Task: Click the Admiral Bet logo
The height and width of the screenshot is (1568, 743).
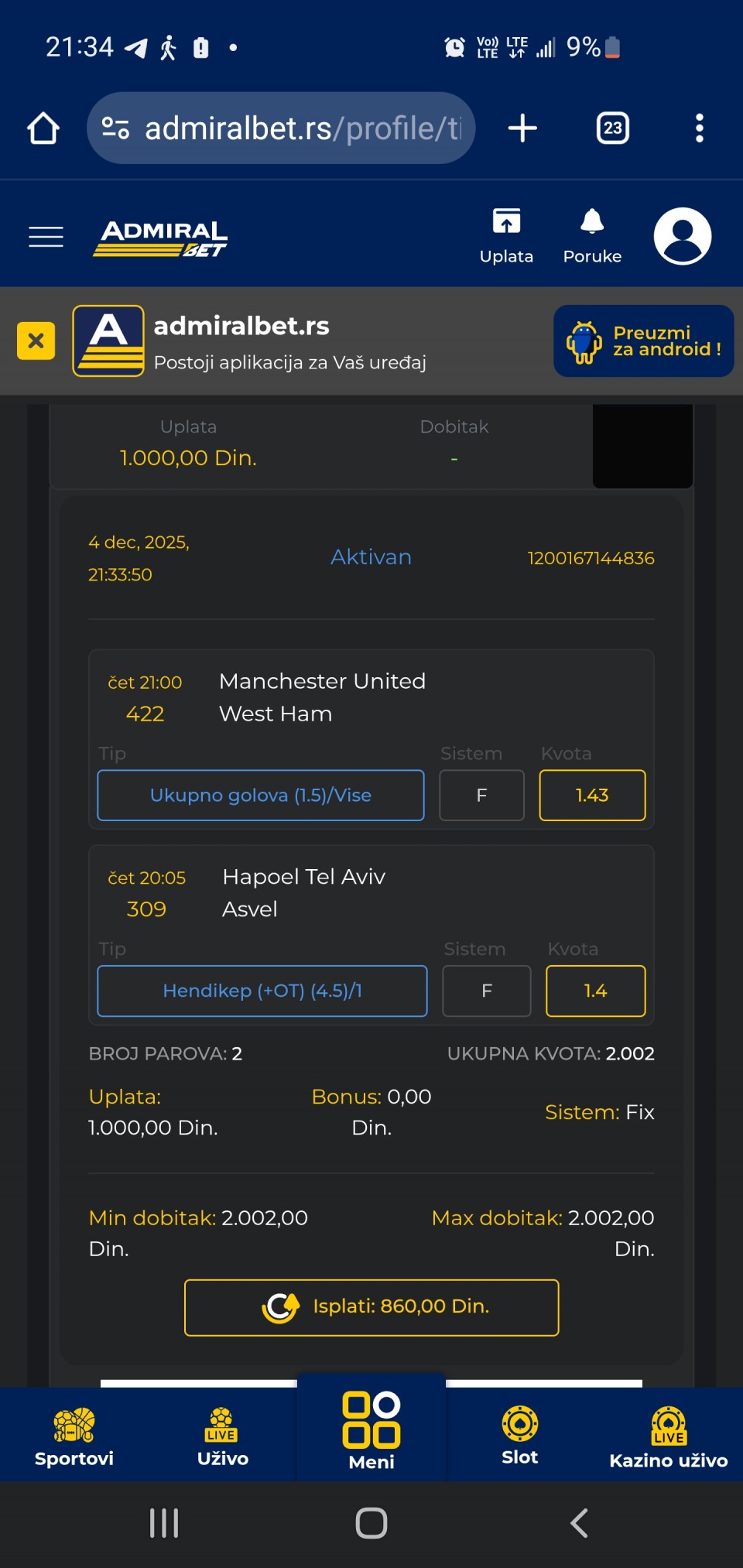Action: [x=160, y=237]
